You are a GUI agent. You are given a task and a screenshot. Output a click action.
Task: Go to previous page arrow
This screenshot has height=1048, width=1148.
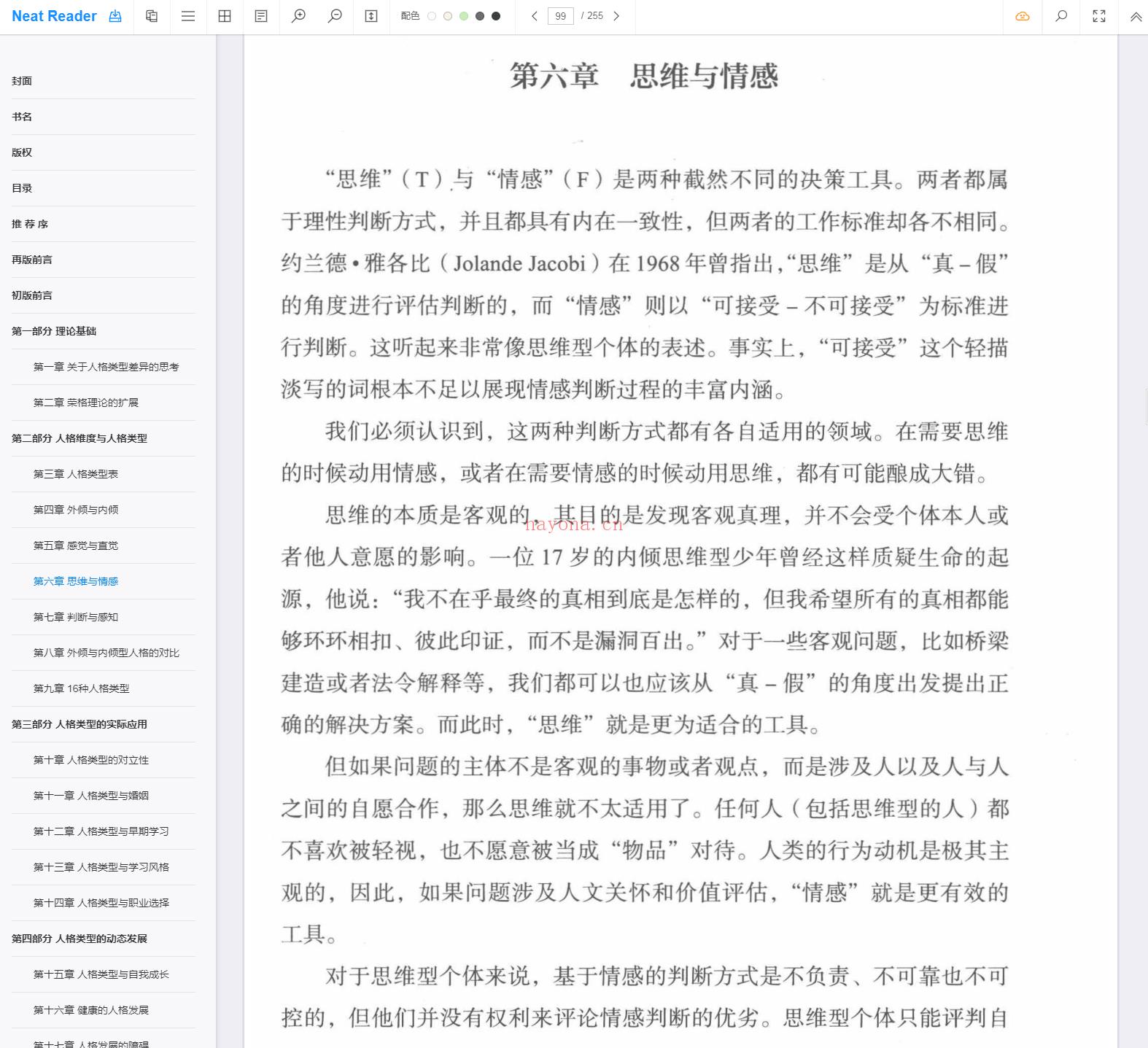pyautogui.click(x=535, y=16)
